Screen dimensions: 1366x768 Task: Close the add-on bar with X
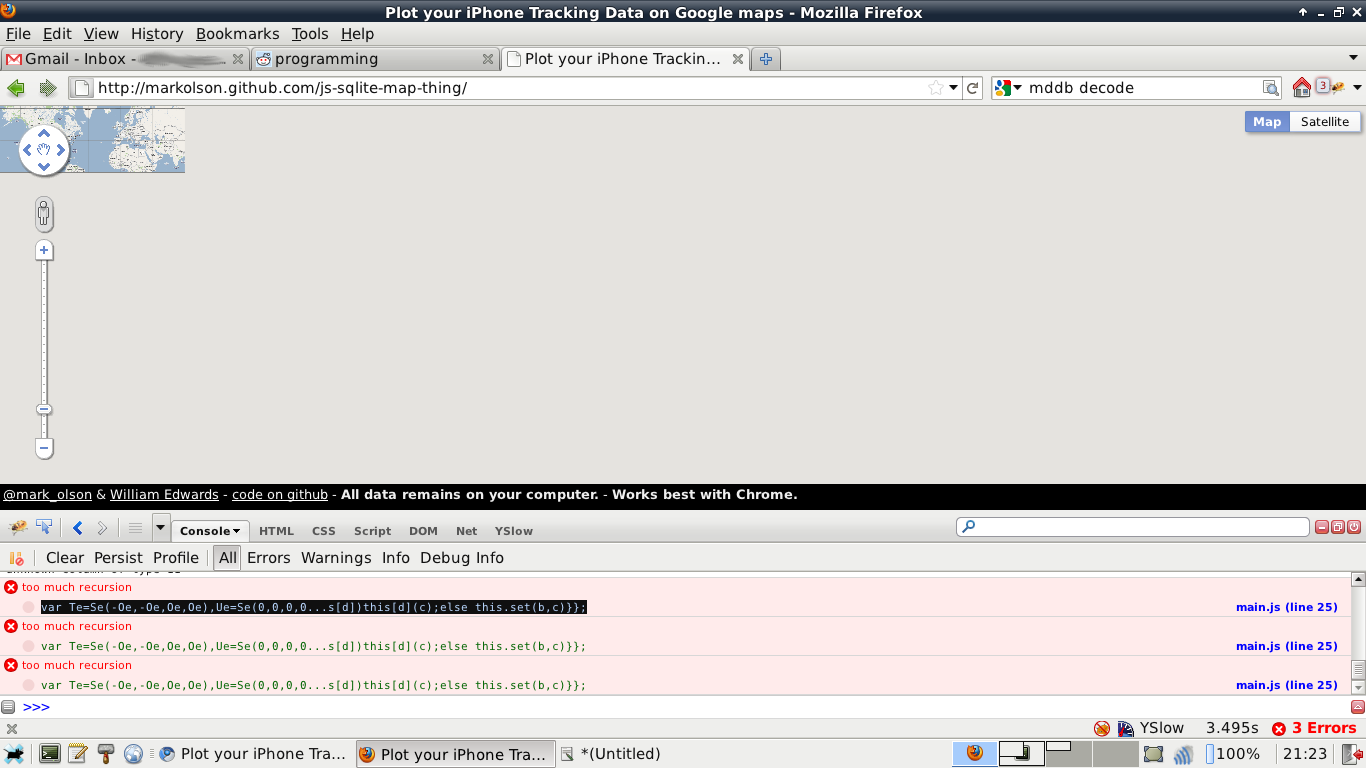coord(12,729)
